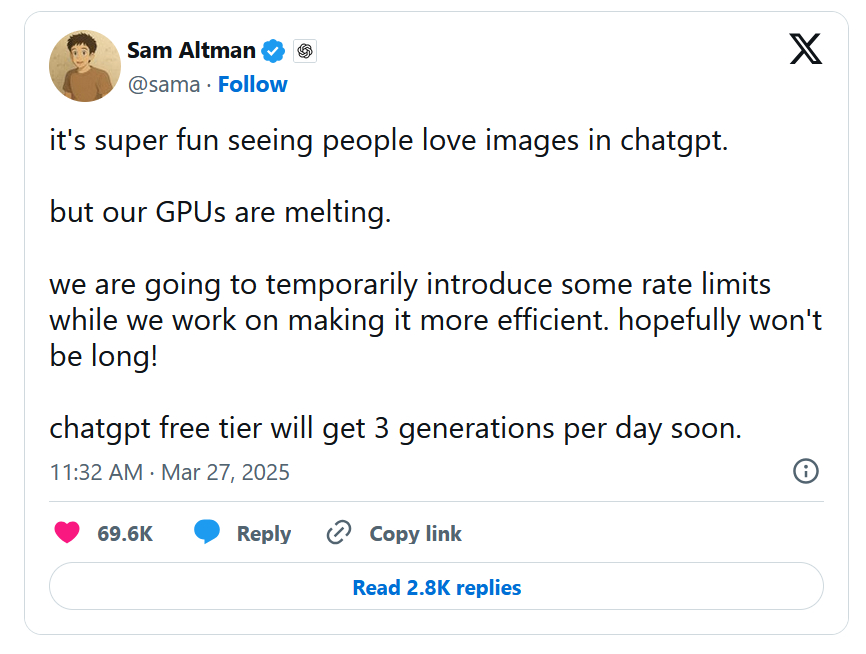Open the @sama handle link
The image size is (866, 654).
[163, 84]
